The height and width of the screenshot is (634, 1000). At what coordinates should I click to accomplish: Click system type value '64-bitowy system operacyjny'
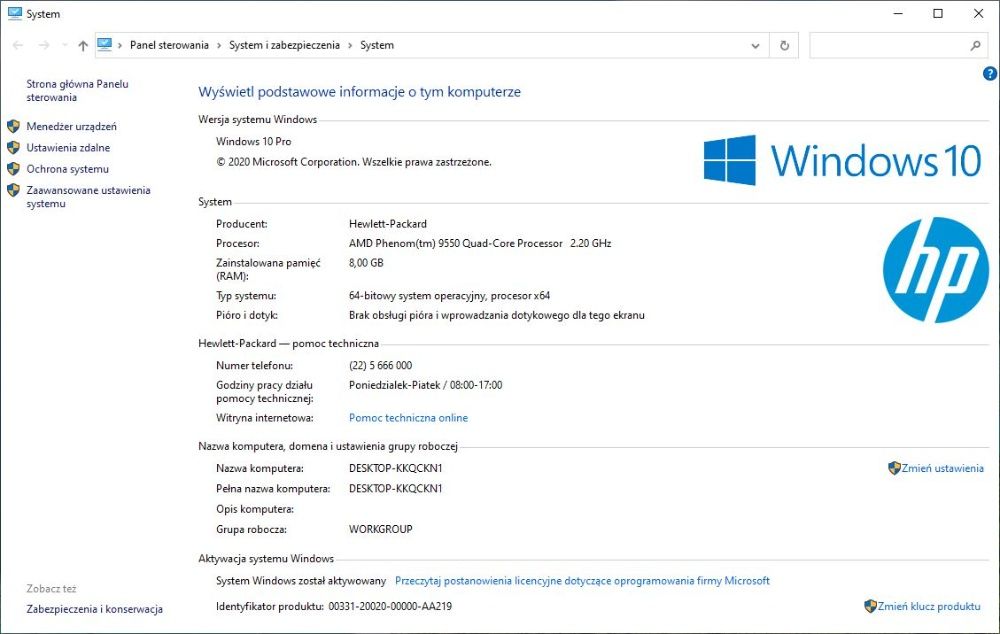[417, 296]
